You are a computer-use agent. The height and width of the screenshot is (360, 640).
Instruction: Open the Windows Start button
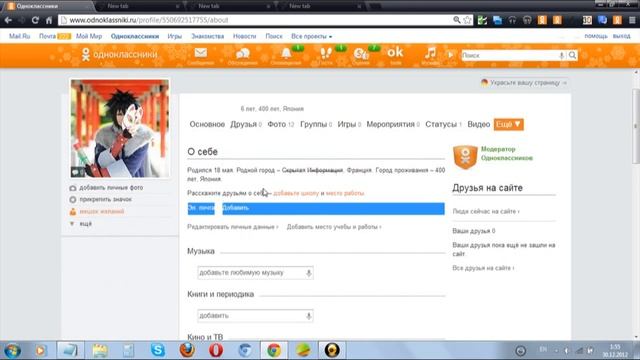point(12,351)
